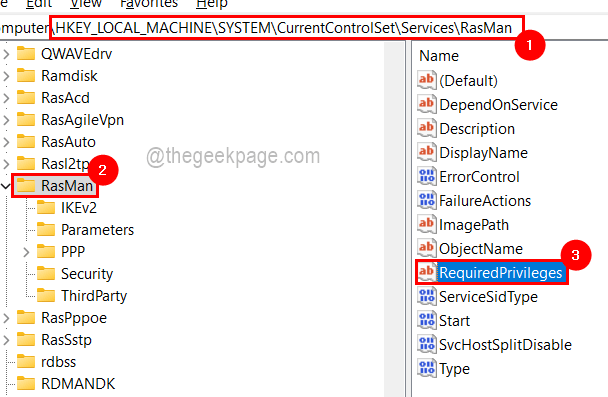
Task: Select the rdbss key label
Action: (59, 362)
